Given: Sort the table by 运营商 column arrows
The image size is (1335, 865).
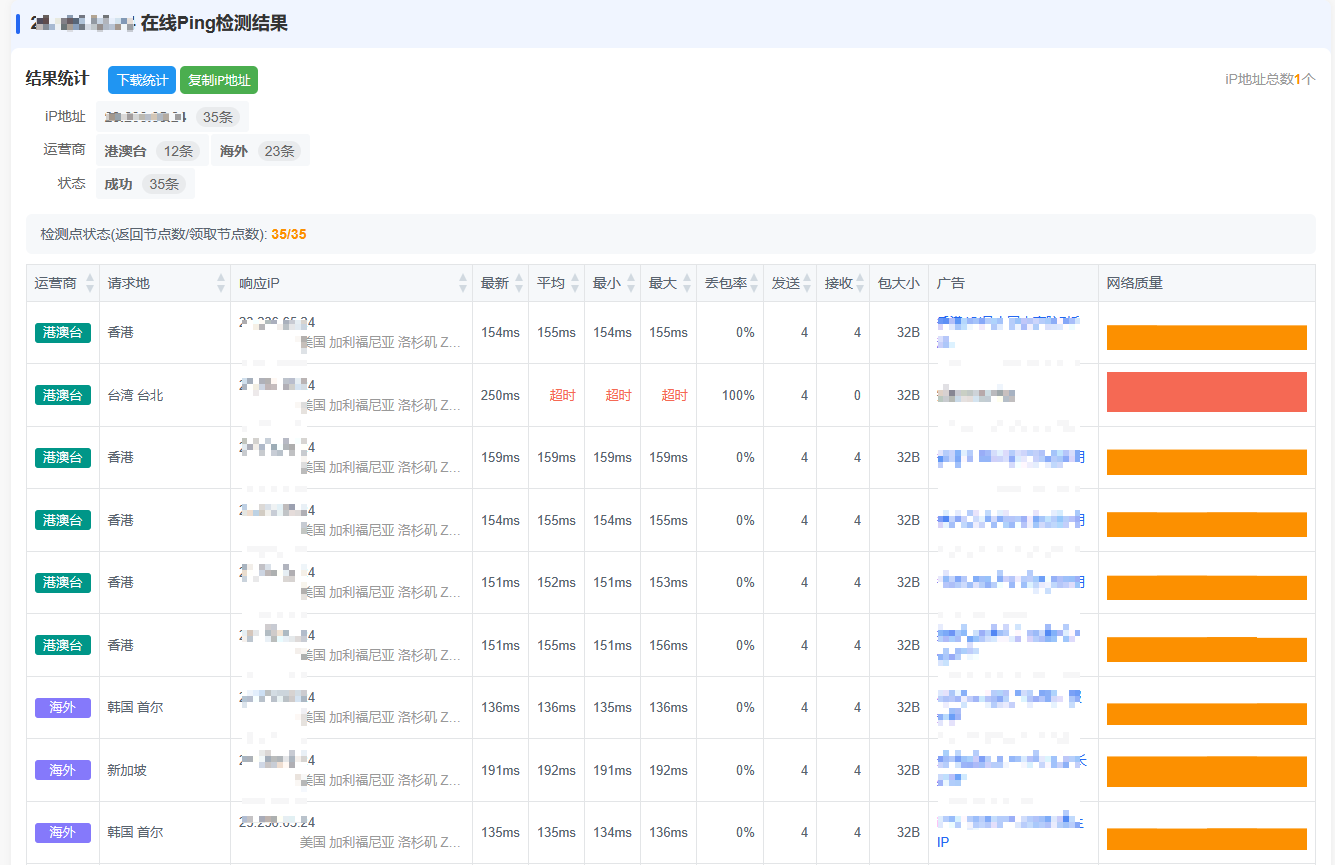Looking at the screenshot, I should pyautogui.click(x=90, y=284).
